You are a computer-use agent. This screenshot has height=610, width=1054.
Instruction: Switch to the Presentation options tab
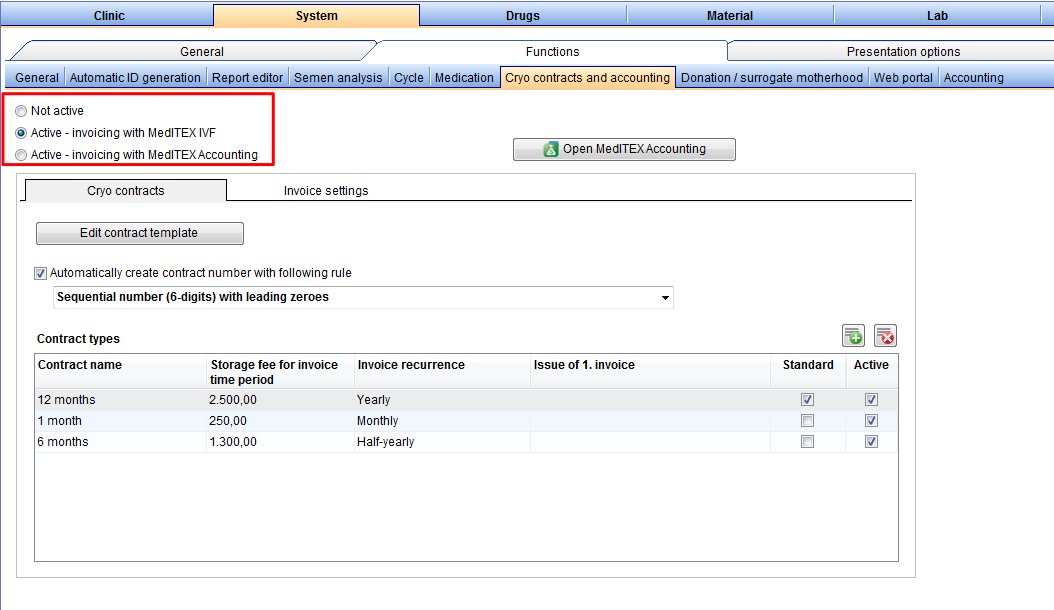[903, 52]
